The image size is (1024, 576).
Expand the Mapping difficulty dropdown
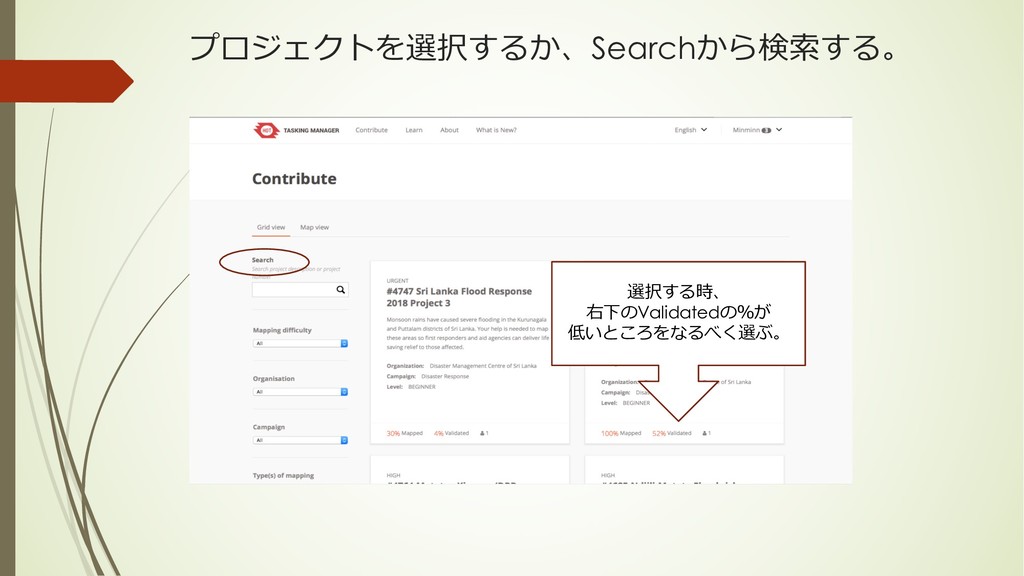pos(300,344)
